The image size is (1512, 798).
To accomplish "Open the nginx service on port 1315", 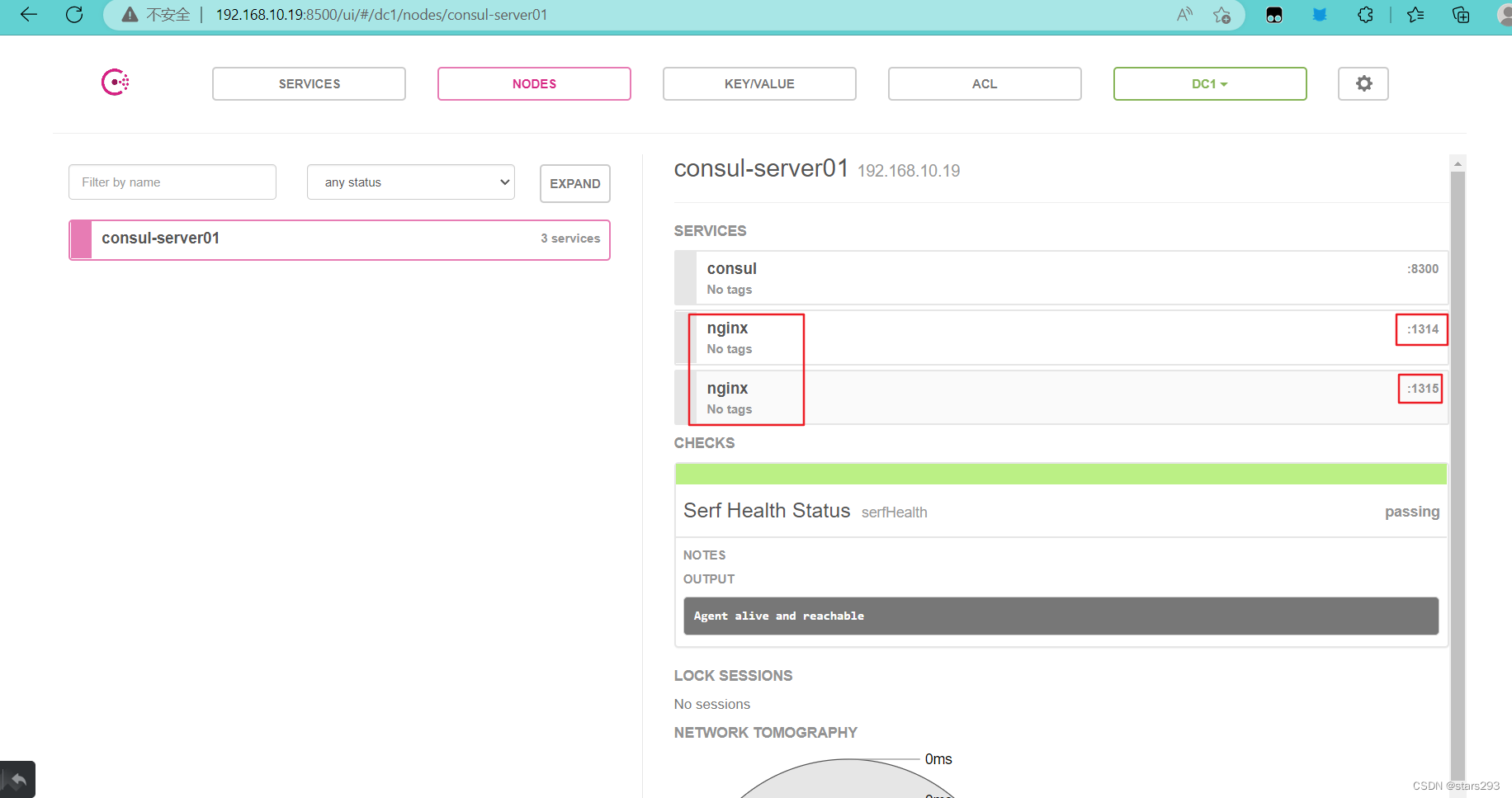I will [1061, 398].
